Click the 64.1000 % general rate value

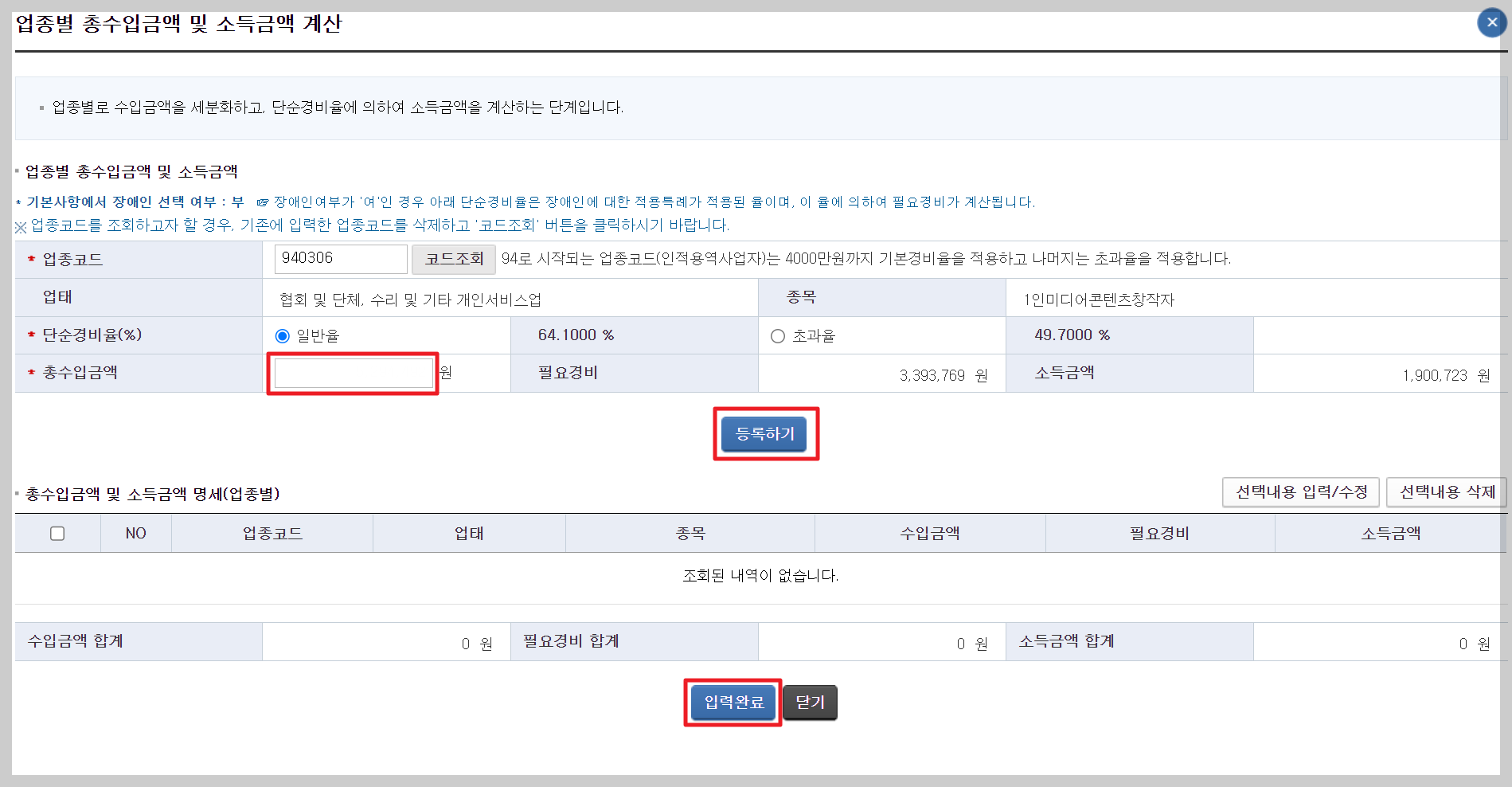(576, 335)
